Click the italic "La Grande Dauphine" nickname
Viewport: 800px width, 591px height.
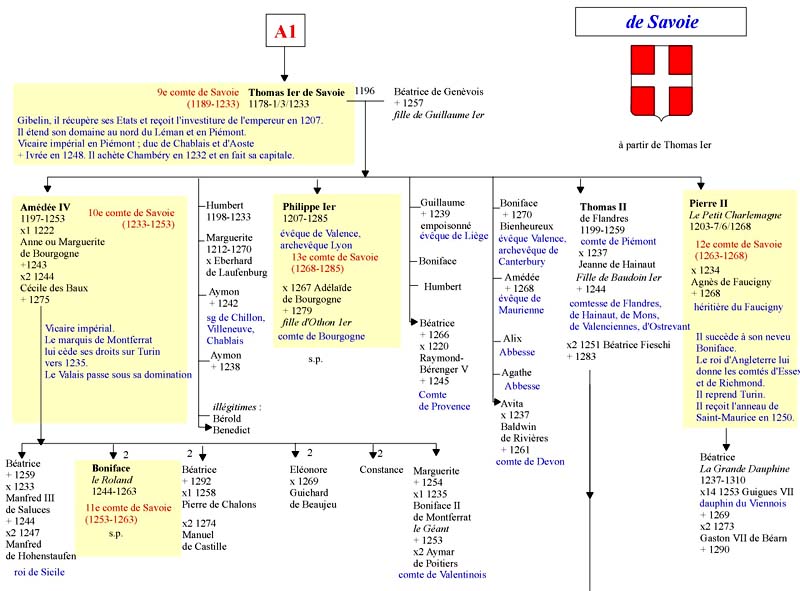click(x=744, y=469)
